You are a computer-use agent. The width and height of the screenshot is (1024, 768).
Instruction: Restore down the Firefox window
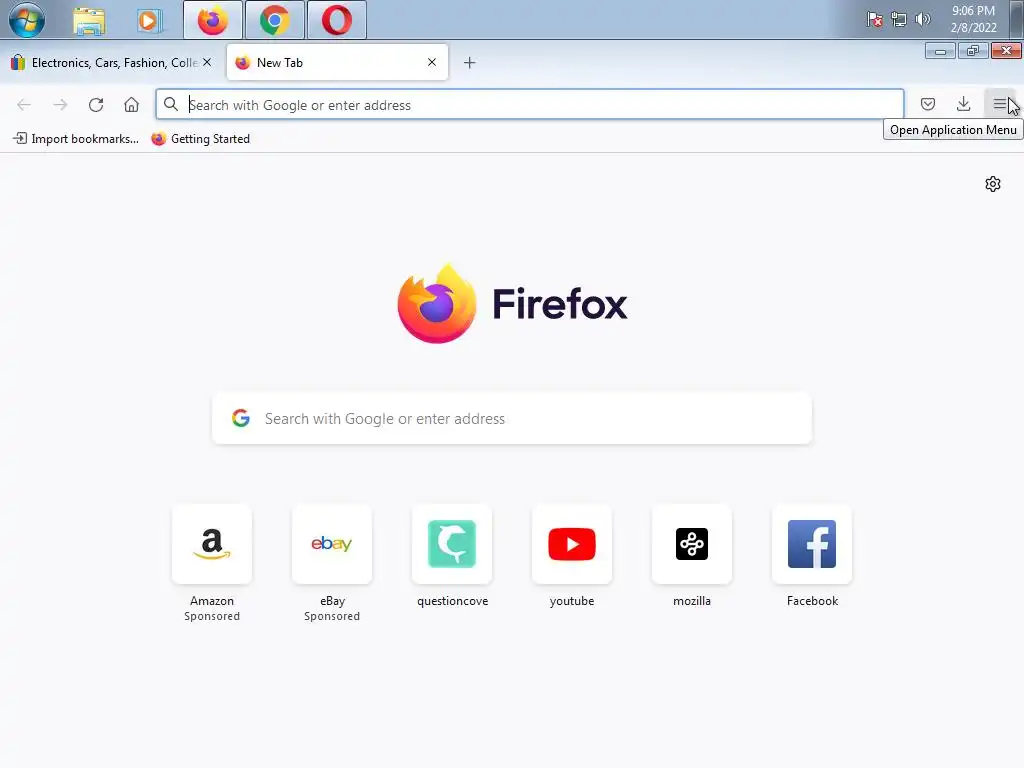tap(973, 51)
